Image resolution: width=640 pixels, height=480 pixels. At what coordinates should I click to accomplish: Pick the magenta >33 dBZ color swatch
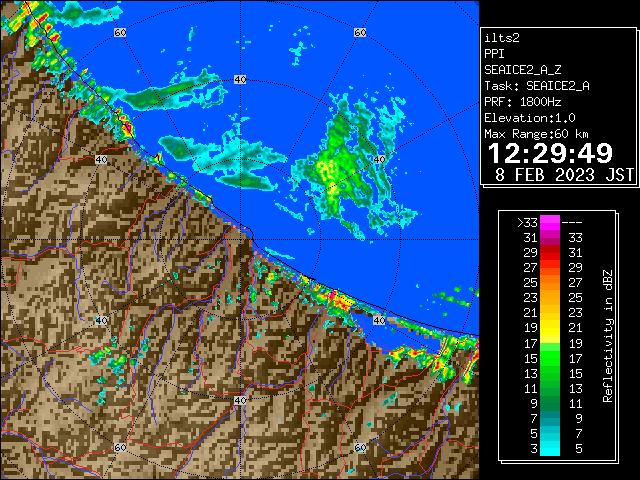pos(550,223)
